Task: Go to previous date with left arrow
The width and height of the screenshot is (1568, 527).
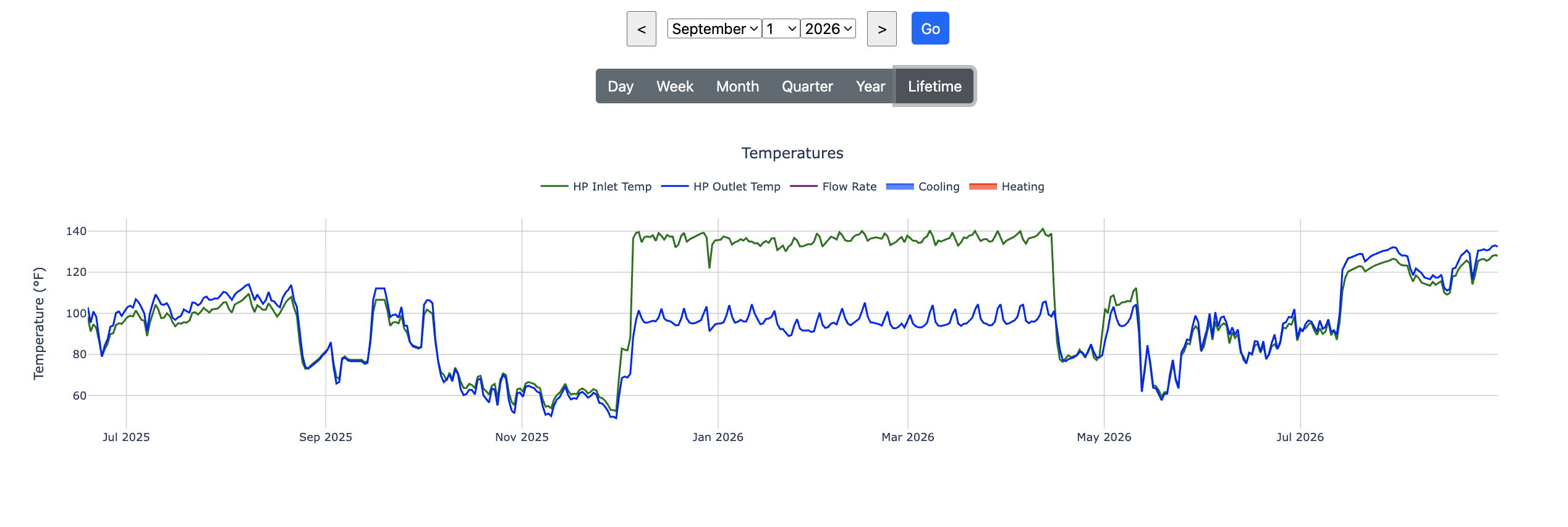Action: pos(641,29)
